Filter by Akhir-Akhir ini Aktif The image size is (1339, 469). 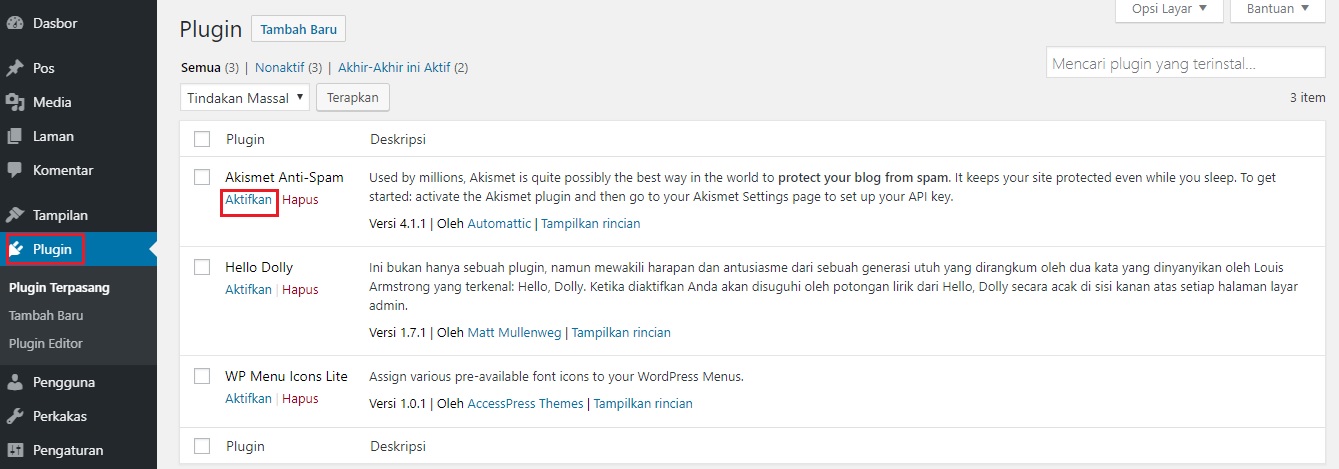coord(394,68)
